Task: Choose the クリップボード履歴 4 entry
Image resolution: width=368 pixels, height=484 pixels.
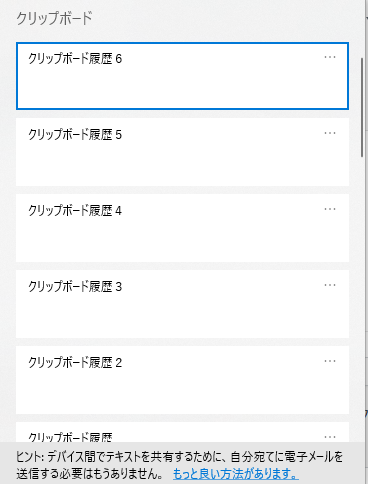Action: click(x=182, y=228)
